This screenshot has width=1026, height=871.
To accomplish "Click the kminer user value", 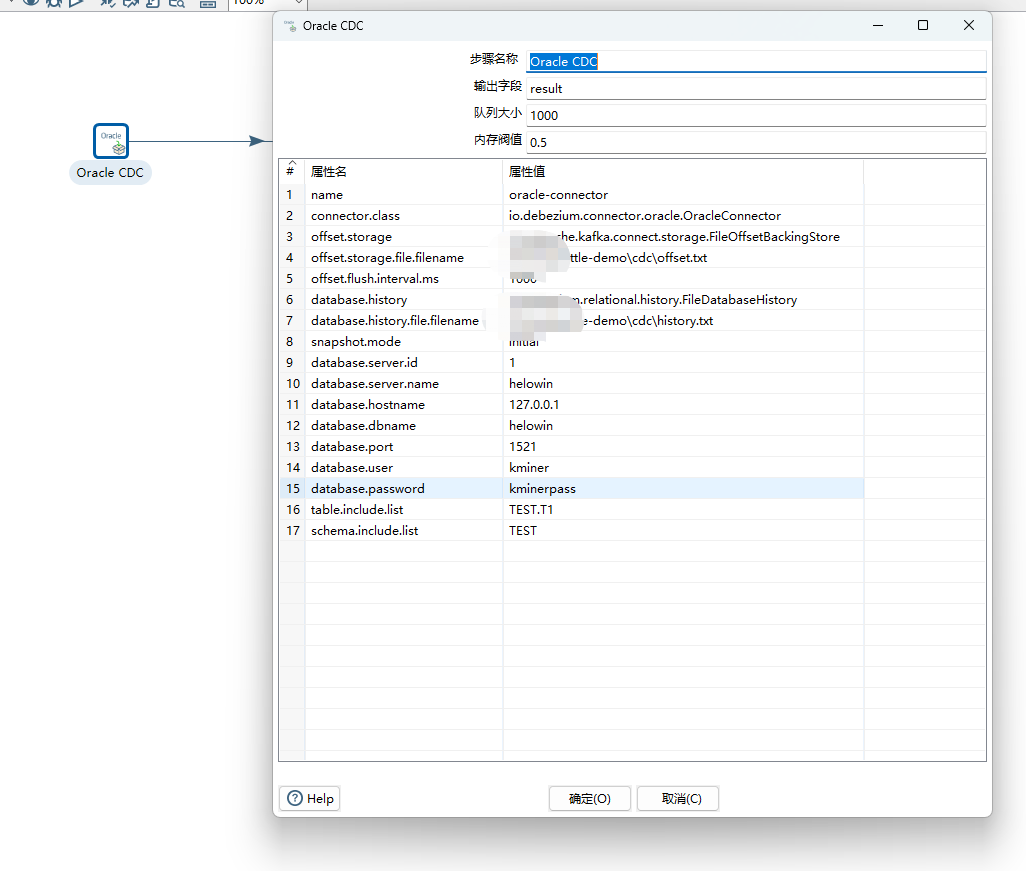I will pos(683,467).
